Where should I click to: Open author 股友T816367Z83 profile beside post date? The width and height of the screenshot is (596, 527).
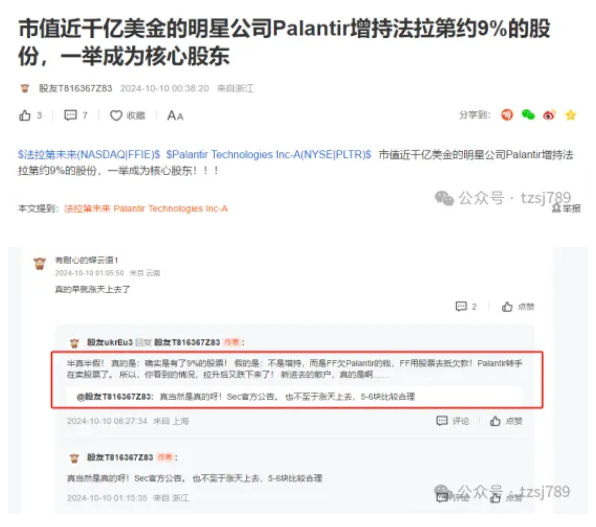[76, 88]
